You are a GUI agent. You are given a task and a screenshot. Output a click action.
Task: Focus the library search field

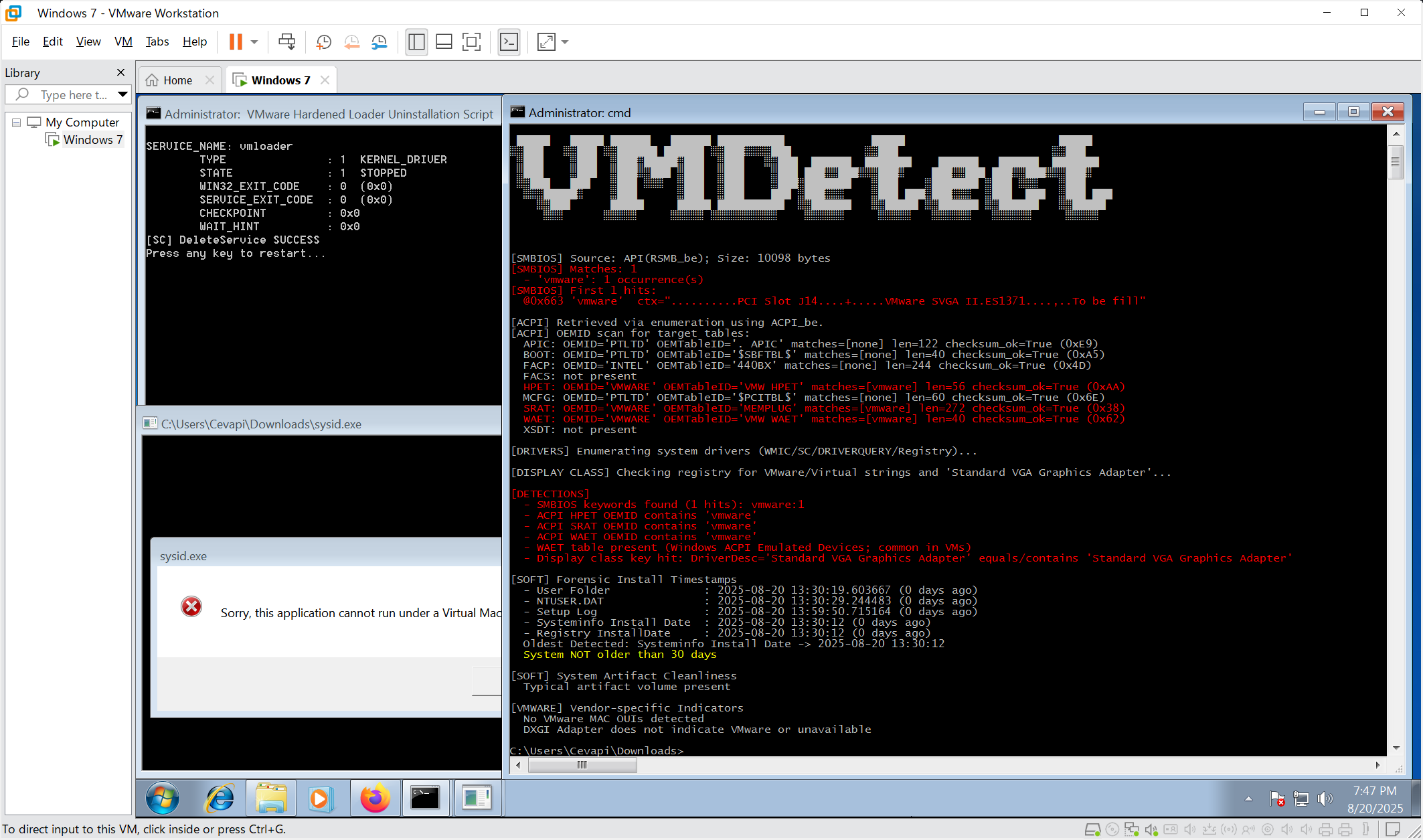[x=74, y=95]
